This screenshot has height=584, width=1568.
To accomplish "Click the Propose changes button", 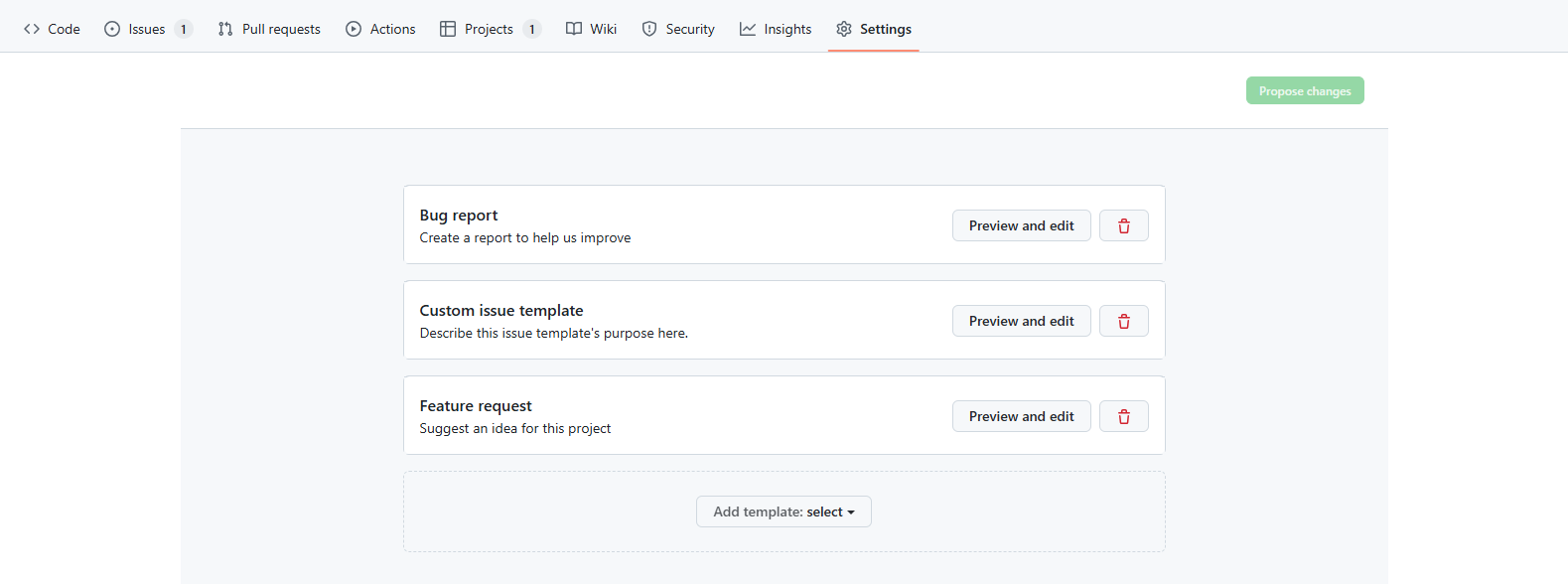I will pyautogui.click(x=1305, y=90).
